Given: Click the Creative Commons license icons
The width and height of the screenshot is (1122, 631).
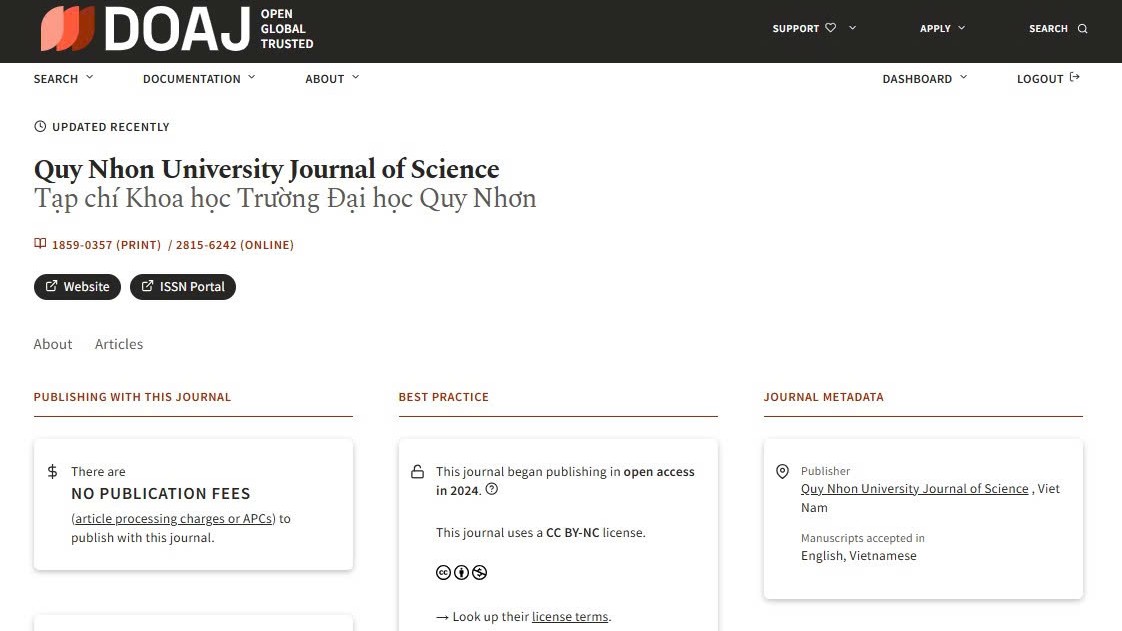Looking at the screenshot, I should (x=461, y=573).
